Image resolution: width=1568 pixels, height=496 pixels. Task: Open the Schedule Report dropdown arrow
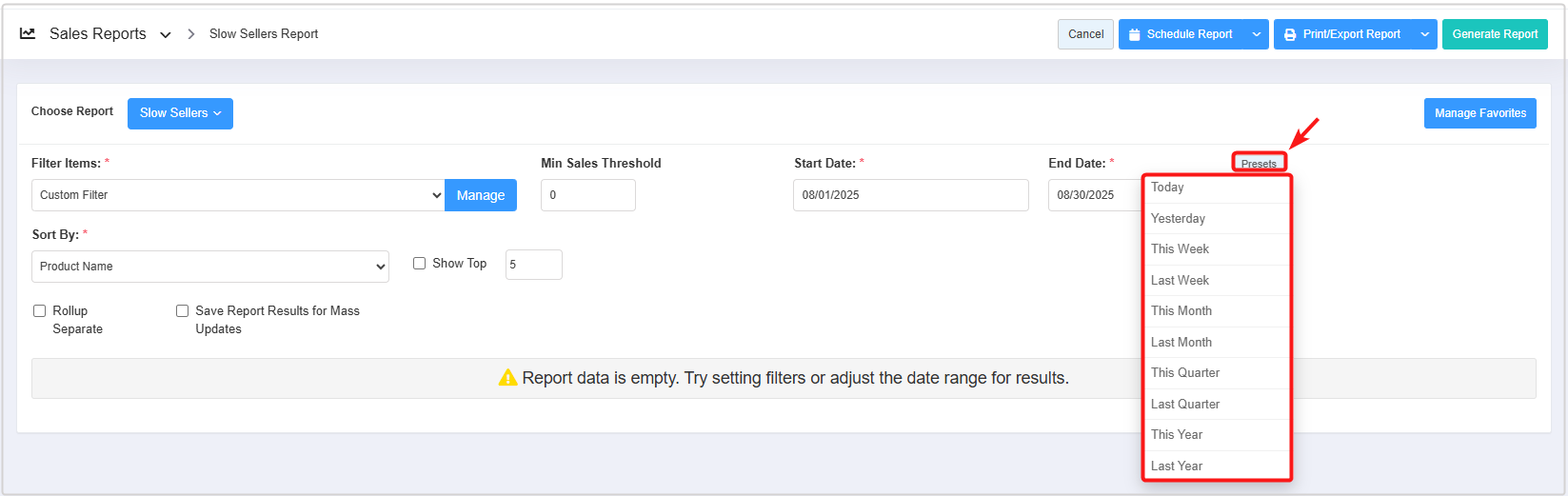coord(1257,34)
